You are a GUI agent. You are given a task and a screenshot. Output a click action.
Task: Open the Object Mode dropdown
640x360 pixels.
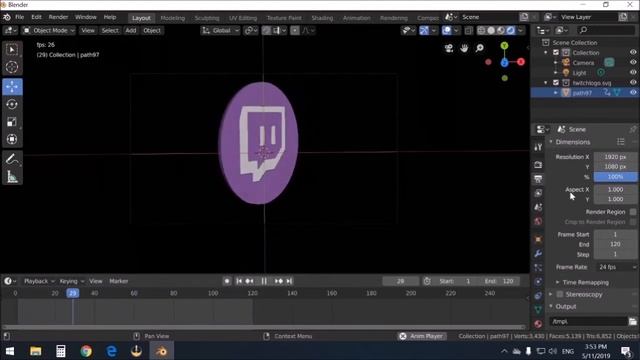coord(49,31)
